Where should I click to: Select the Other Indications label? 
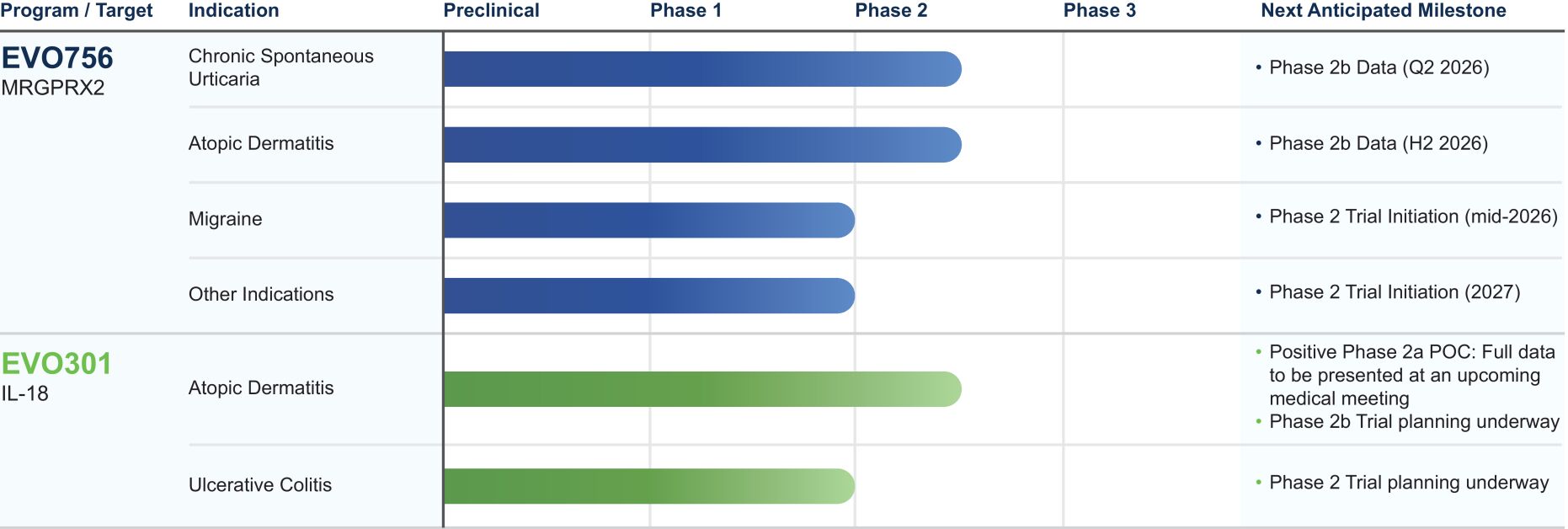pos(261,294)
